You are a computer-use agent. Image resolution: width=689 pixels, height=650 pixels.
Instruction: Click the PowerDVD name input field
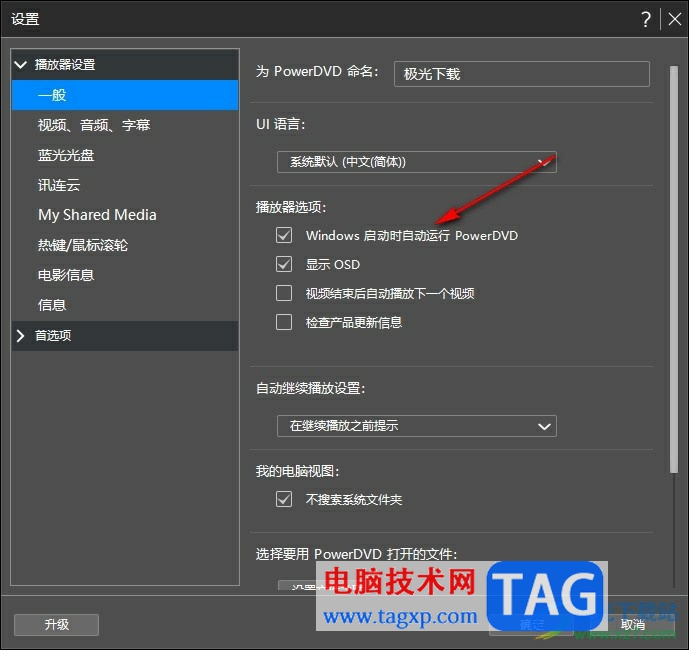tap(522, 74)
